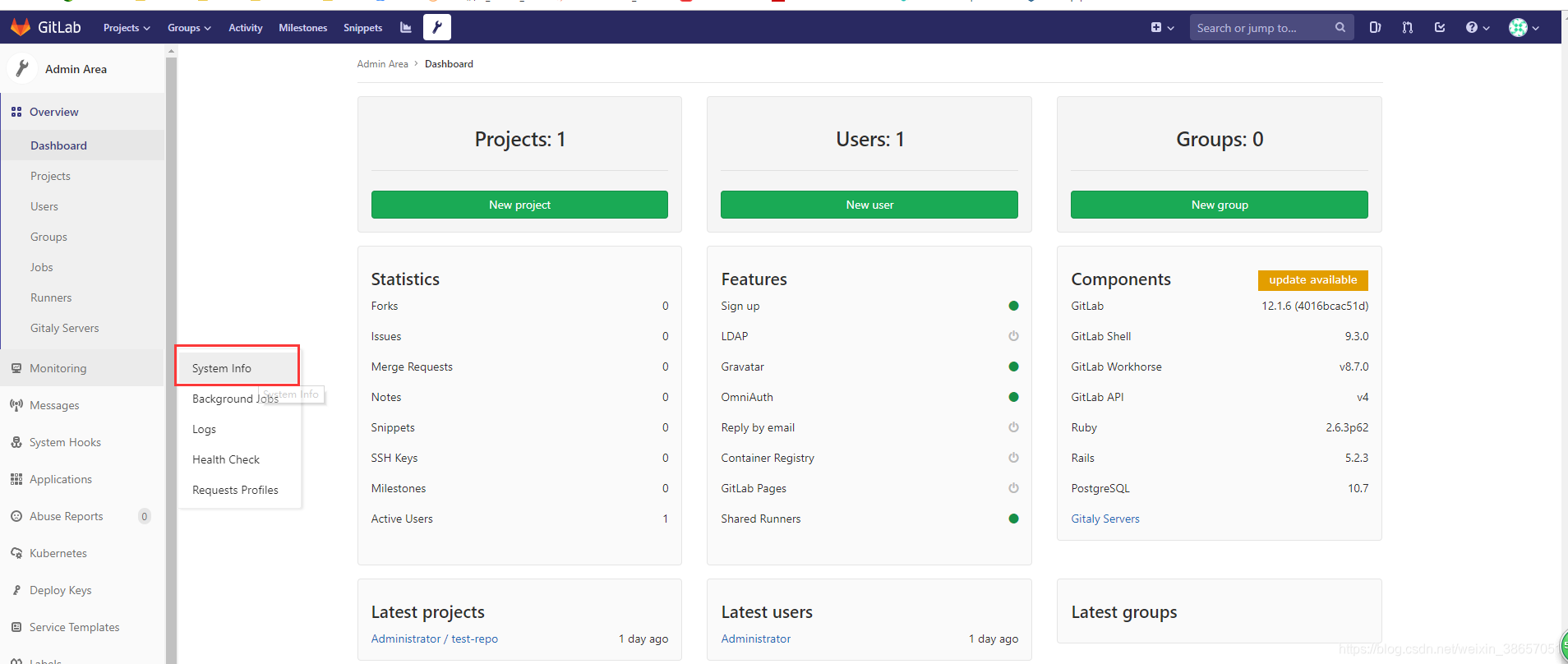This screenshot has width=1568, height=664.
Task: Focus the Search or jump to field
Action: click(x=1271, y=27)
